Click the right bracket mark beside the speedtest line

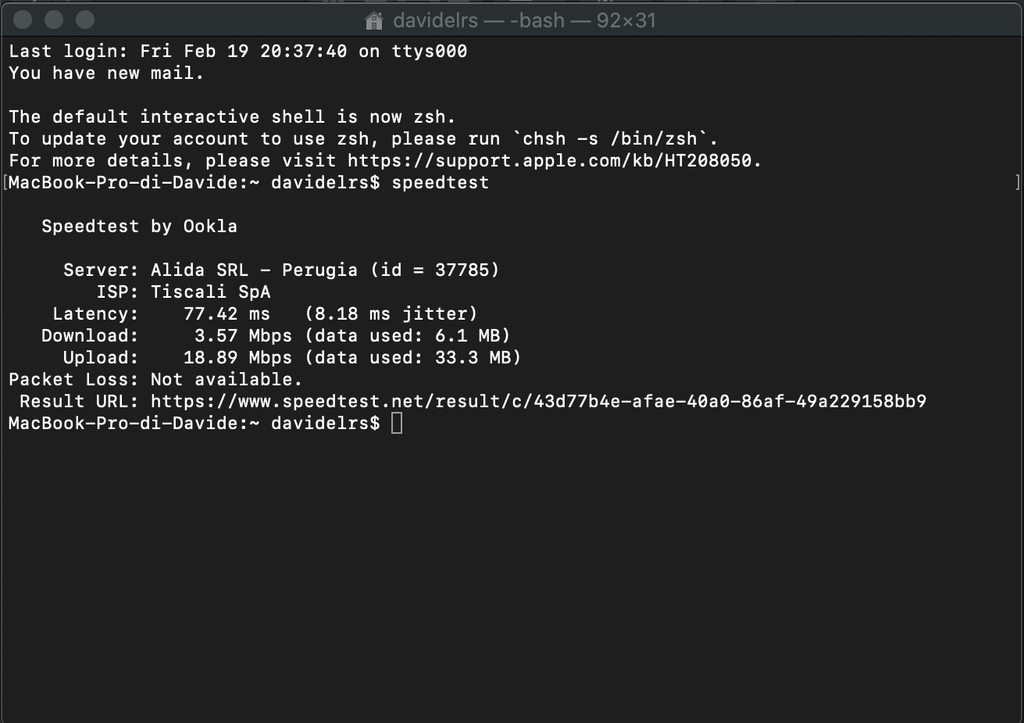tap(1017, 182)
